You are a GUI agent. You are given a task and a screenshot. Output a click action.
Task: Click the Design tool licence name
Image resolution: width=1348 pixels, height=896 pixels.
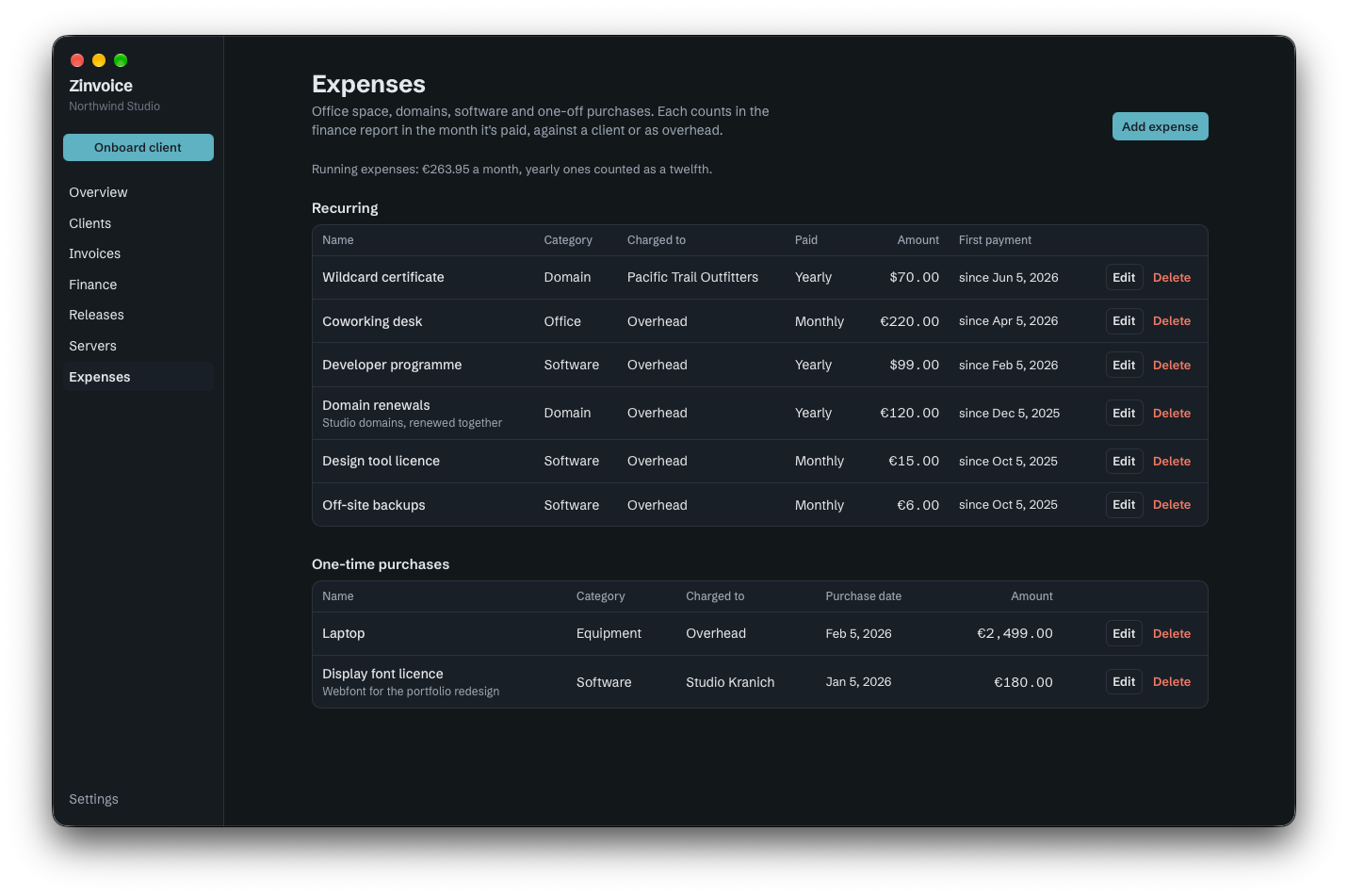[381, 461]
